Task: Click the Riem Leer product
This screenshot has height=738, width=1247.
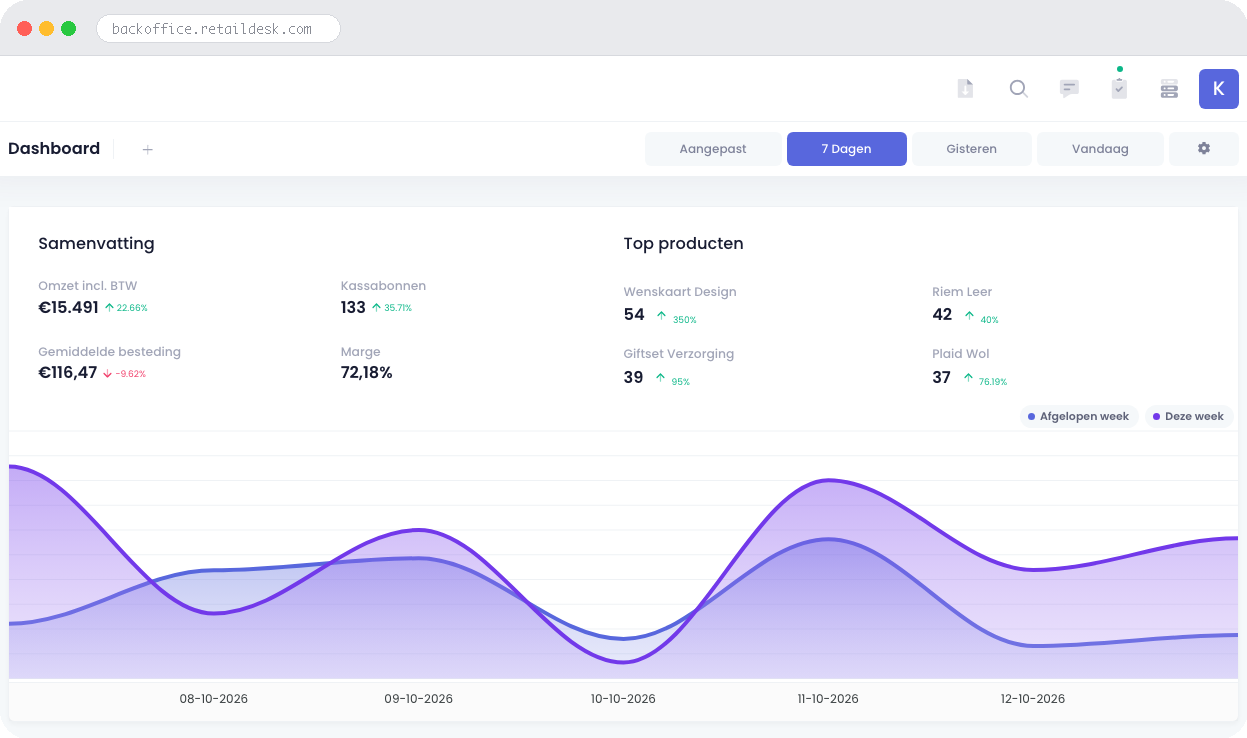Action: pyautogui.click(x=962, y=292)
